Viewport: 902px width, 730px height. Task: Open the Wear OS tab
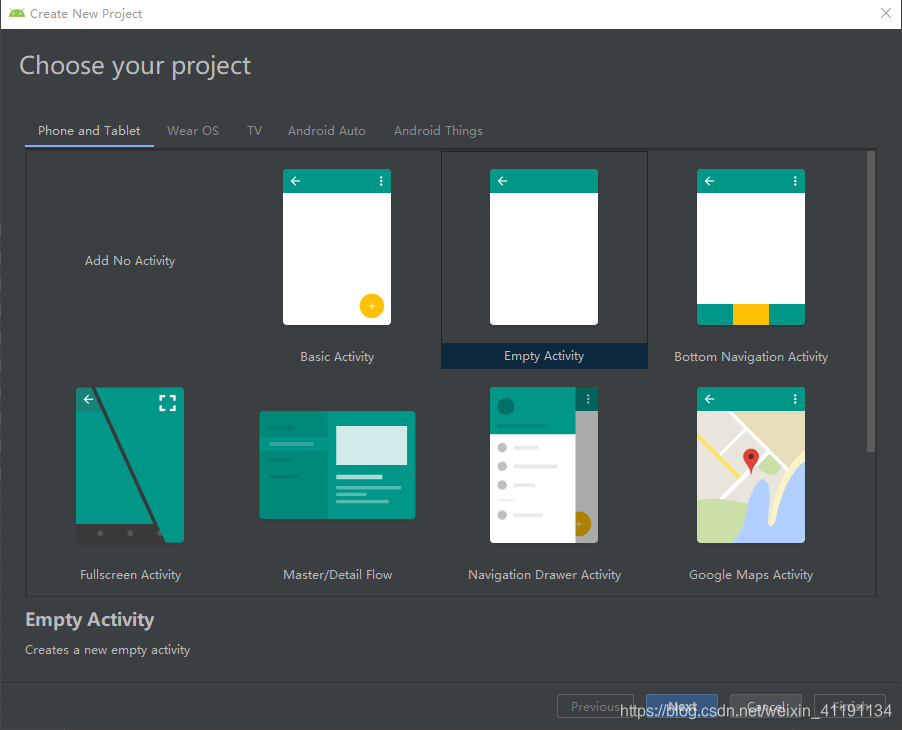click(x=193, y=131)
